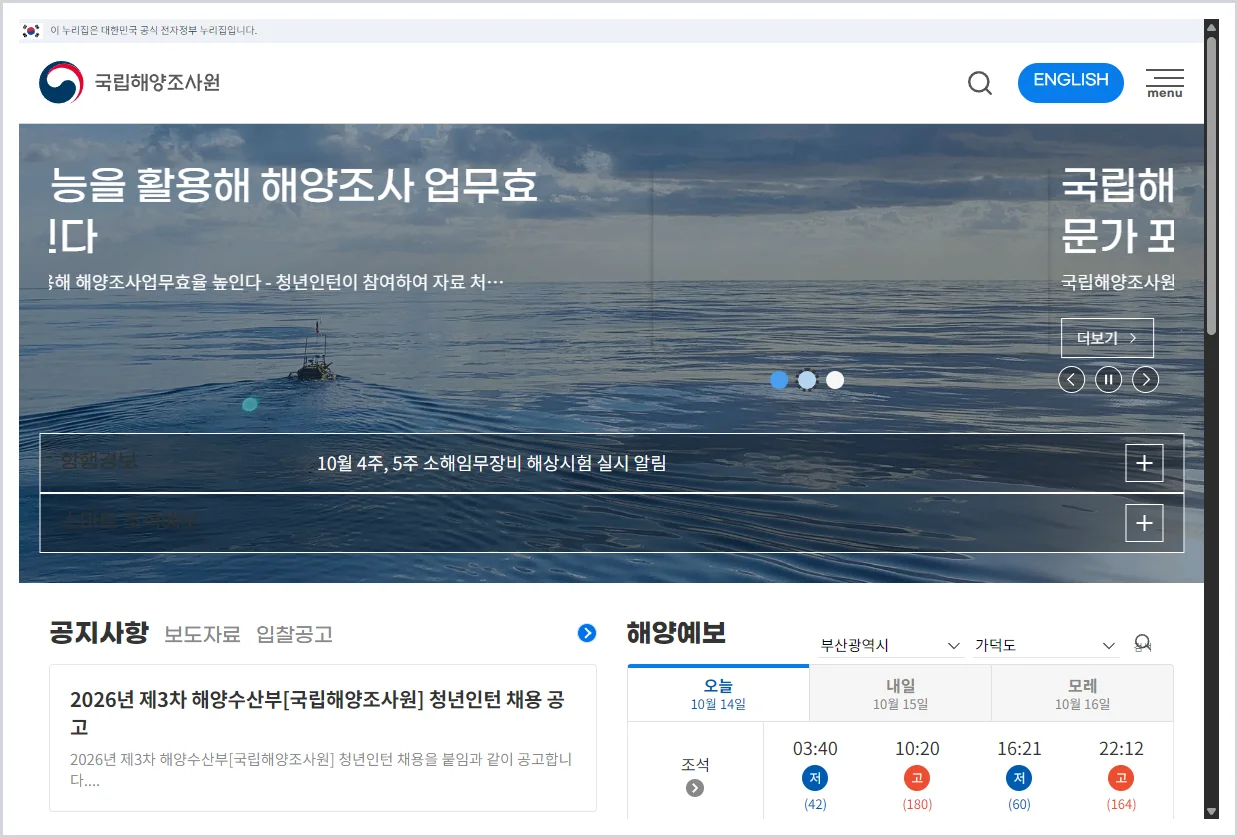
Task: Pause the banner slideshow
Action: click(x=1108, y=380)
